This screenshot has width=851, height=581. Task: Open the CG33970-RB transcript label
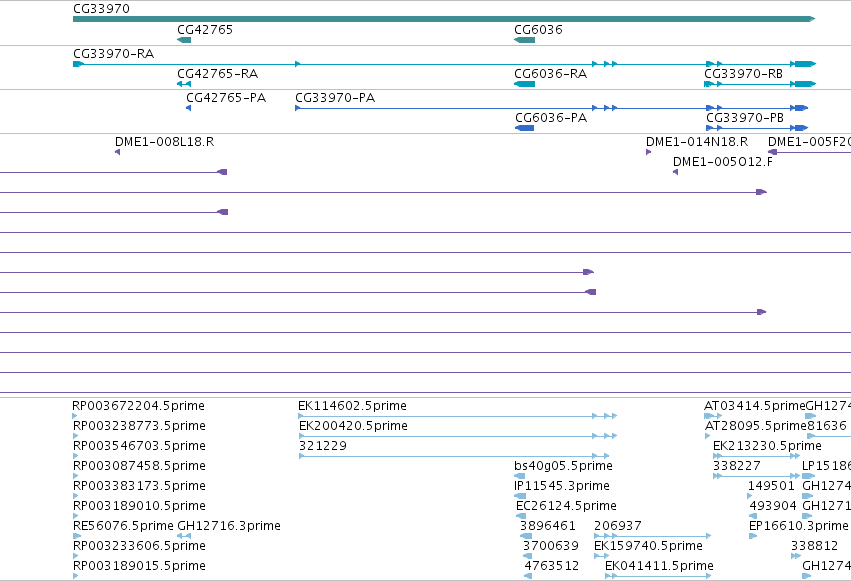[x=744, y=73]
